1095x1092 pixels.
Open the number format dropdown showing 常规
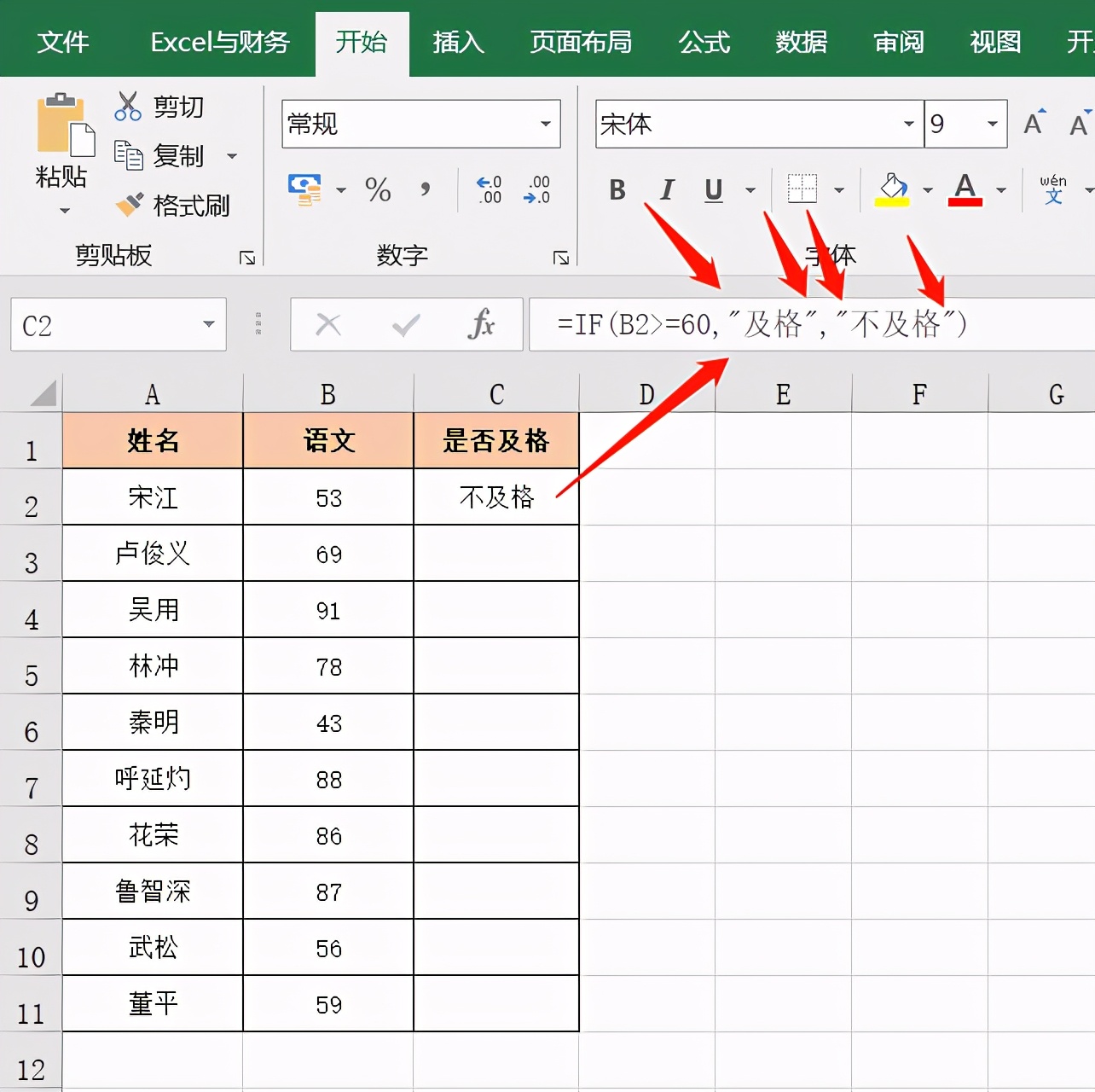[x=545, y=124]
